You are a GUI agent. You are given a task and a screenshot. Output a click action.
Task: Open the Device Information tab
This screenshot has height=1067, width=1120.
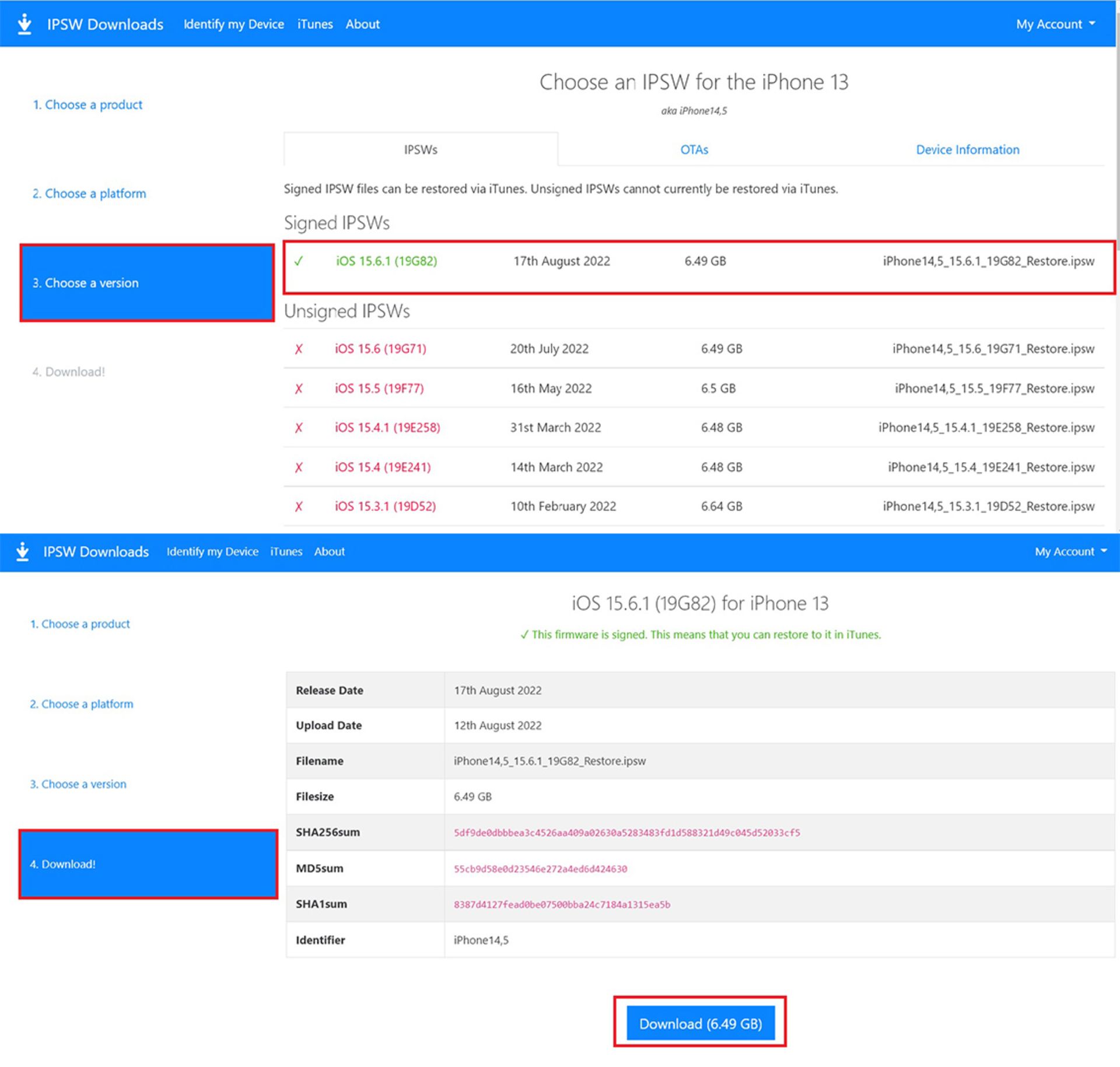(967, 150)
